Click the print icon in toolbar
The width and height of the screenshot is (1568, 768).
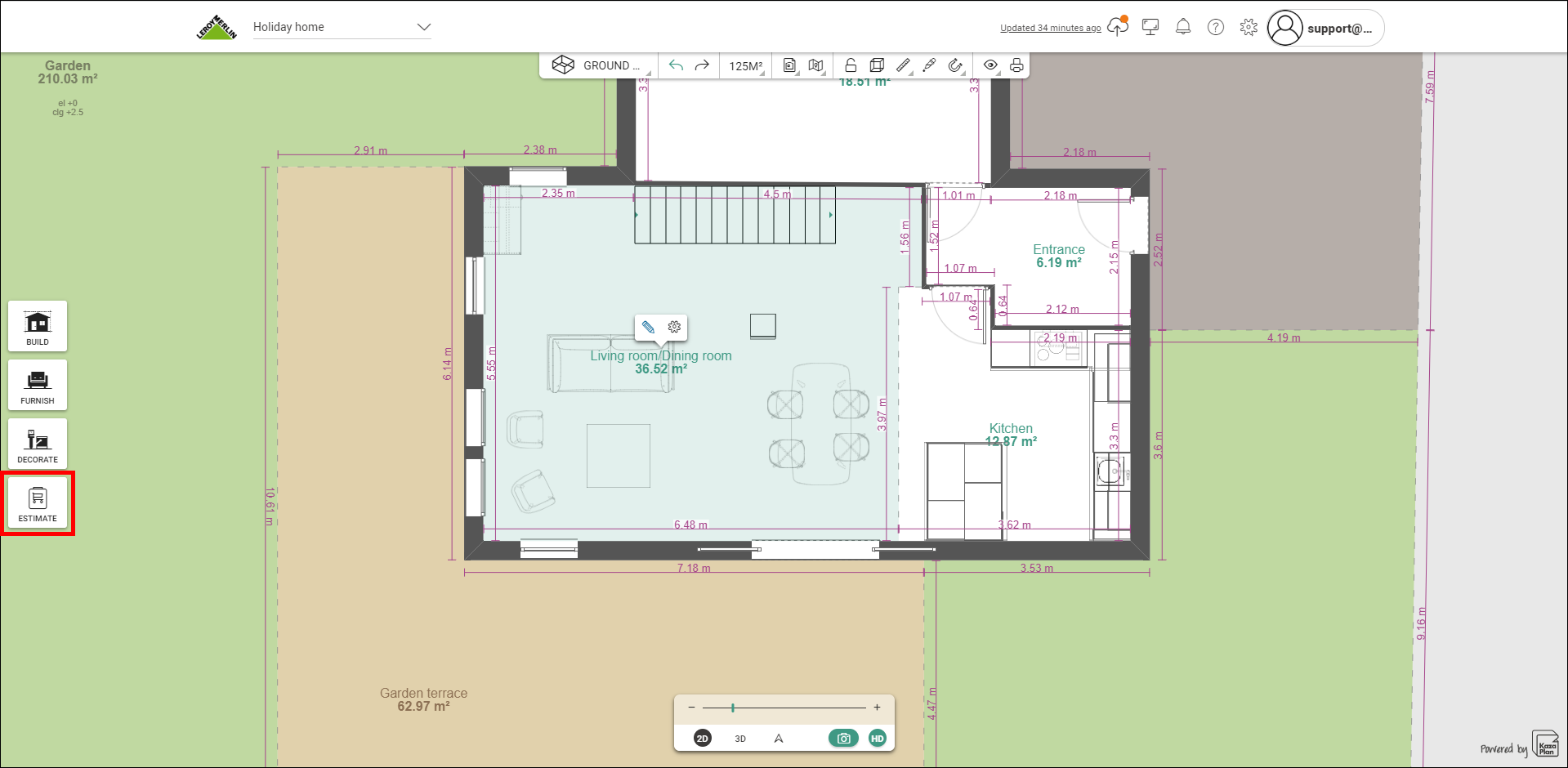coord(1016,65)
